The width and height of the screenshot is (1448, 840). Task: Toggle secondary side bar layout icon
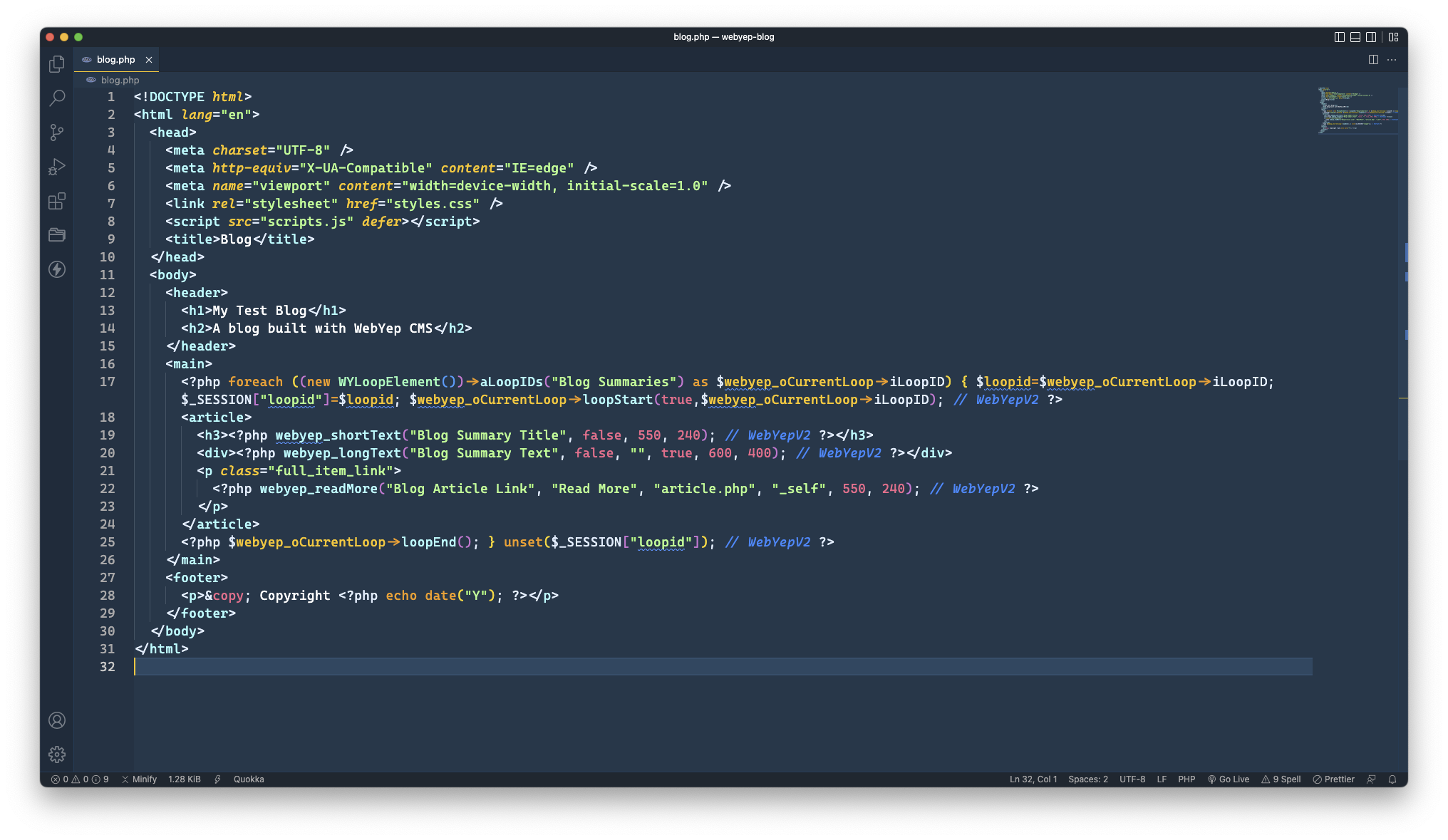(x=1370, y=37)
